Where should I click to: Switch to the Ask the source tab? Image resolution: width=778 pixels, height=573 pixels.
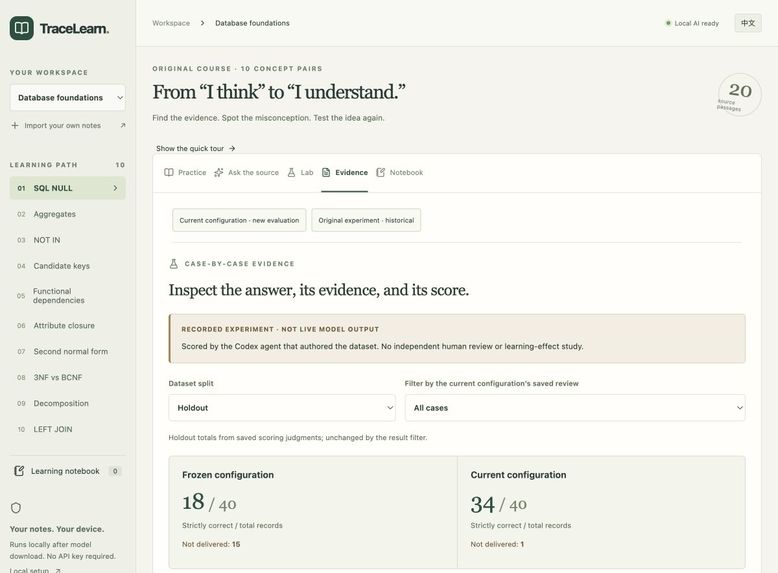tap(247, 173)
